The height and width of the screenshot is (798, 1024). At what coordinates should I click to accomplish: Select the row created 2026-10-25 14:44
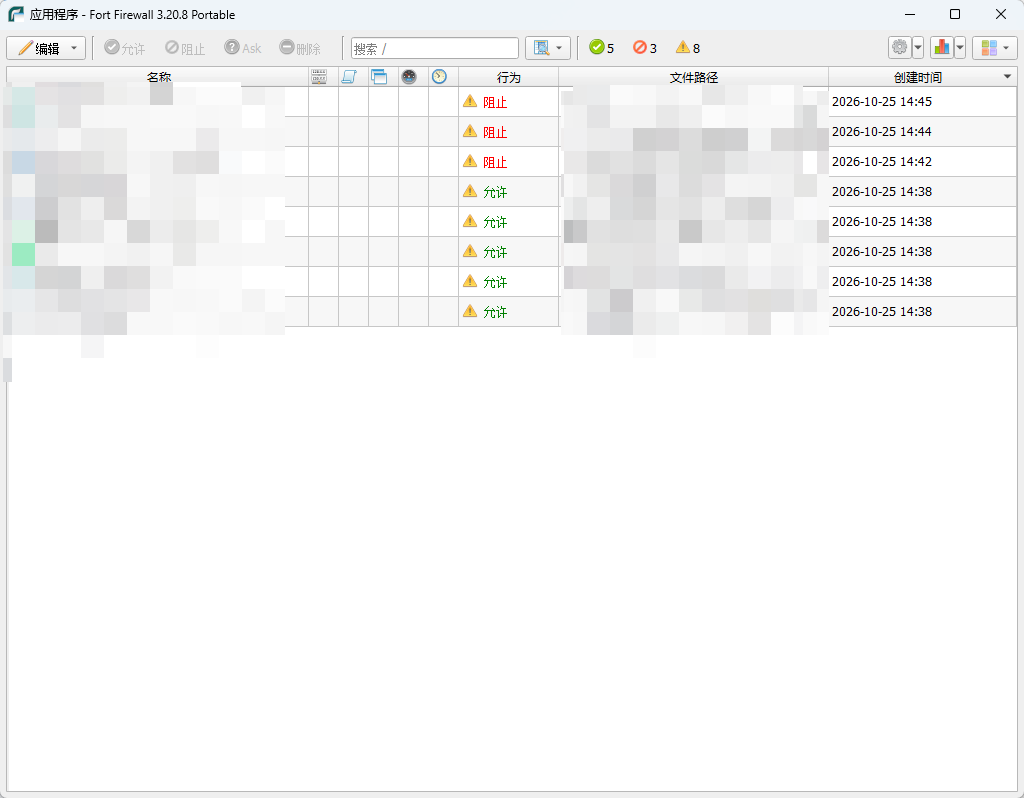tap(511, 132)
